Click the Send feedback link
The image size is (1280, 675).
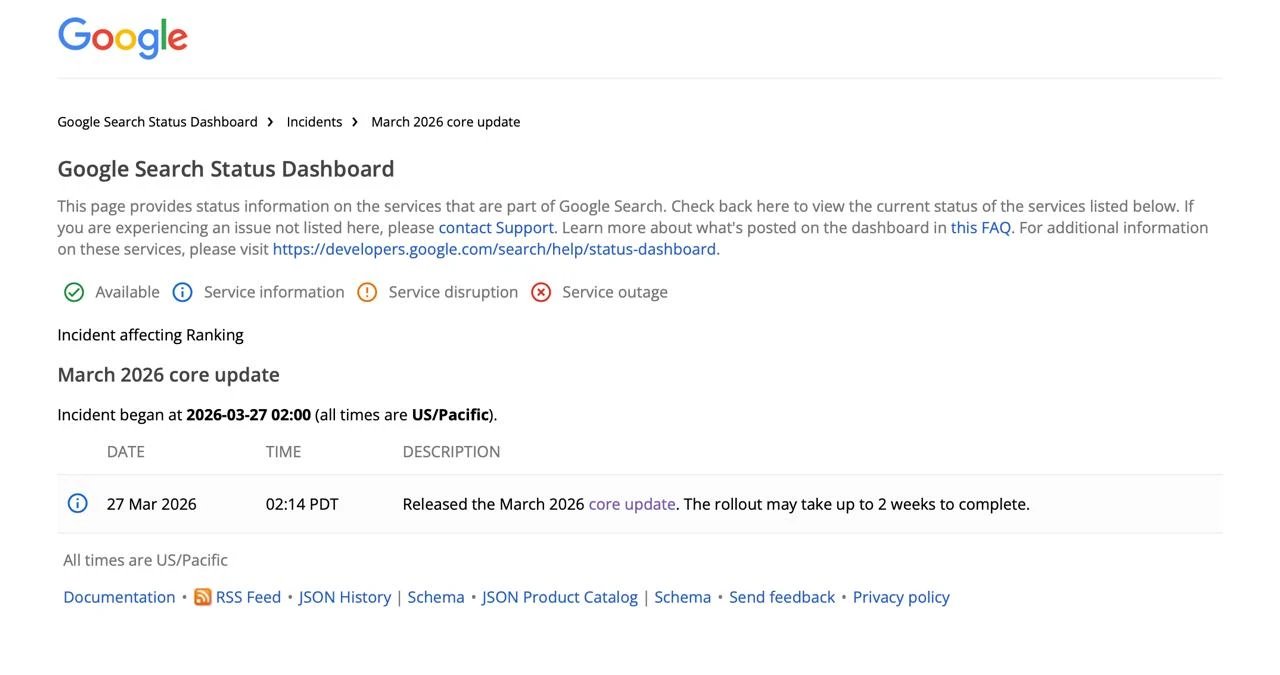[782, 597]
